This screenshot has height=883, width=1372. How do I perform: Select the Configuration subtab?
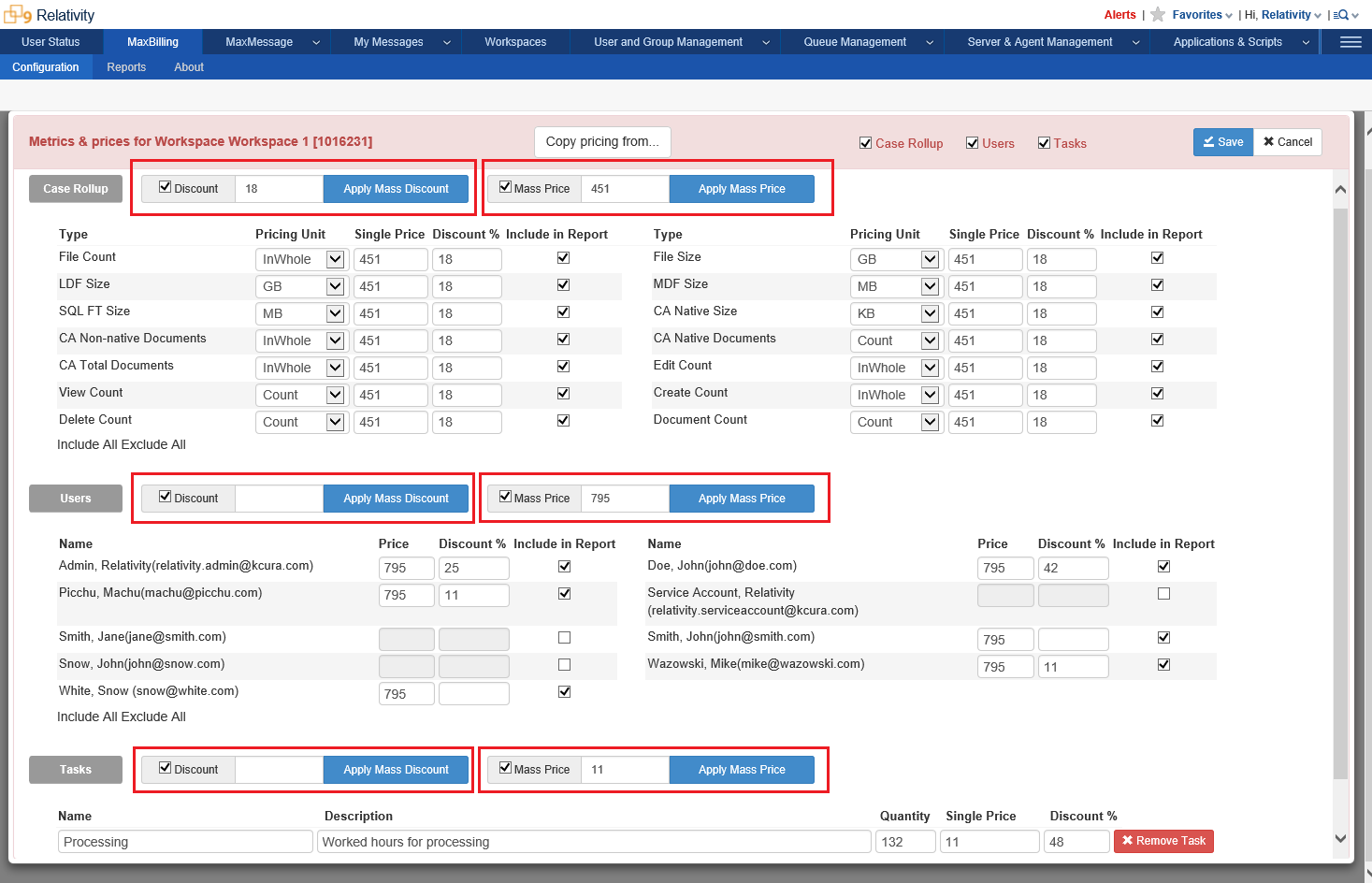[x=46, y=67]
